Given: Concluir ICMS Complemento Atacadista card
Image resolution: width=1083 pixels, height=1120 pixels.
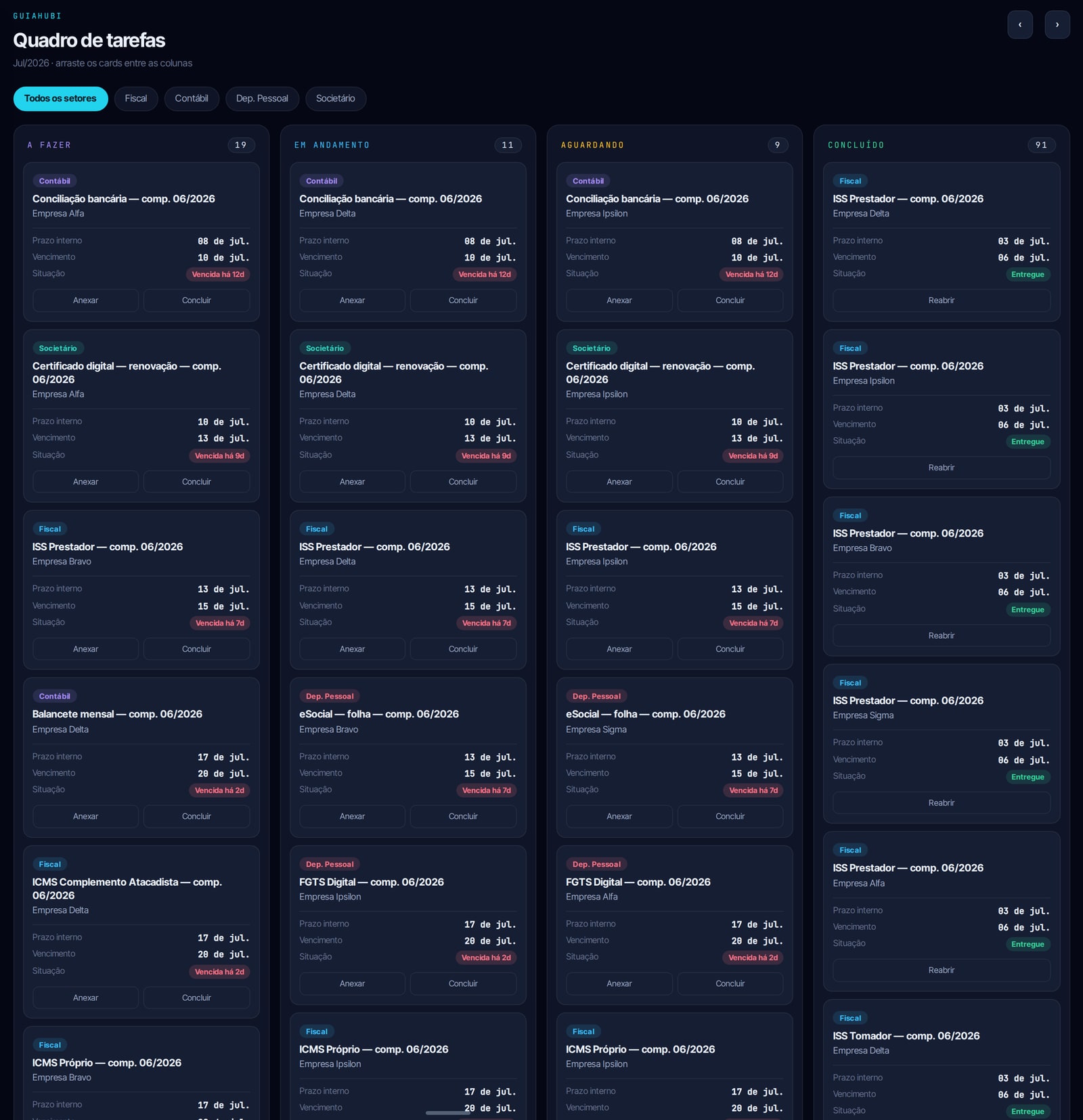Looking at the screenshot, I should point(196,998).
